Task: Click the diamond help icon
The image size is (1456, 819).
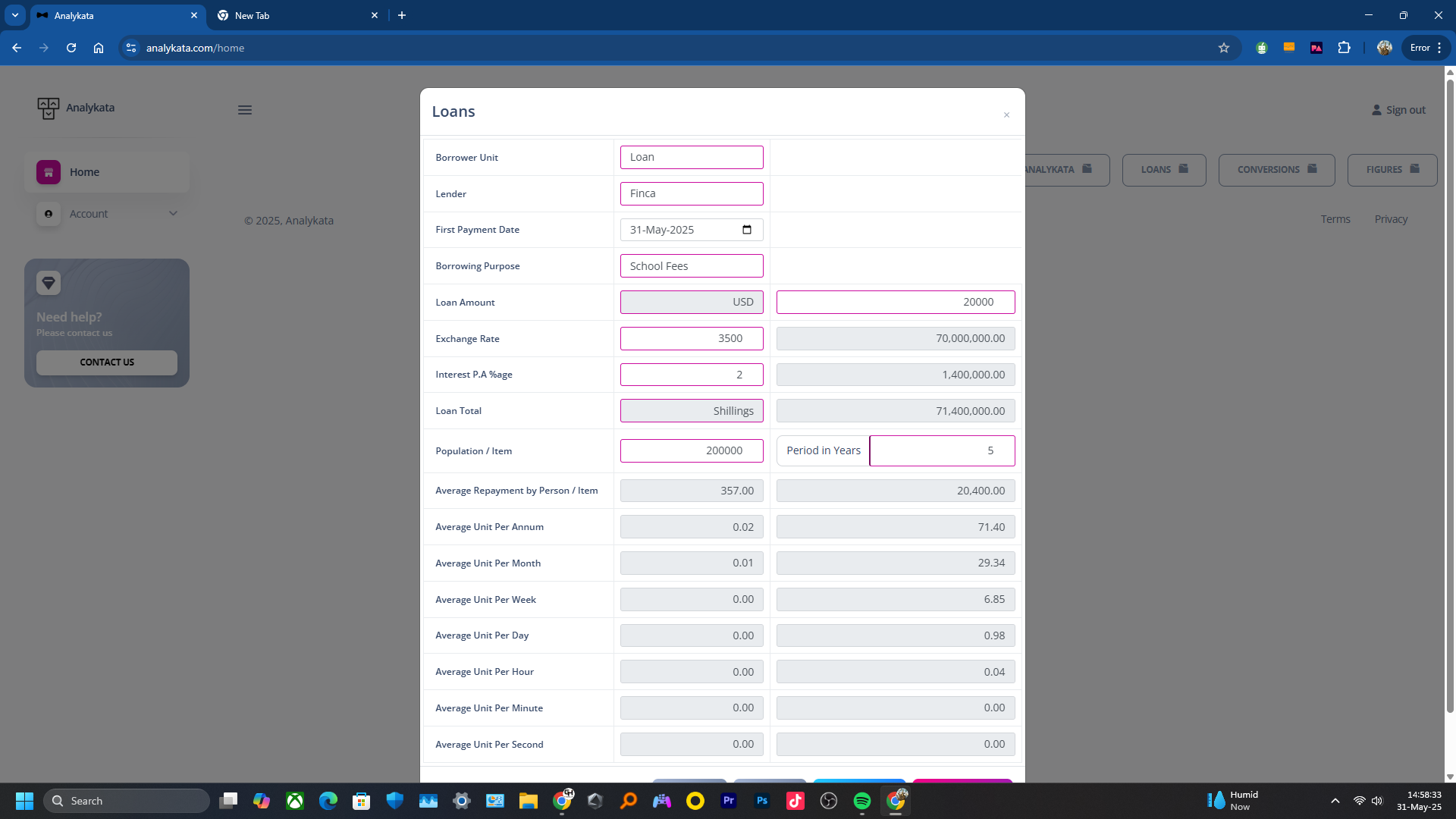Action: 49,283
